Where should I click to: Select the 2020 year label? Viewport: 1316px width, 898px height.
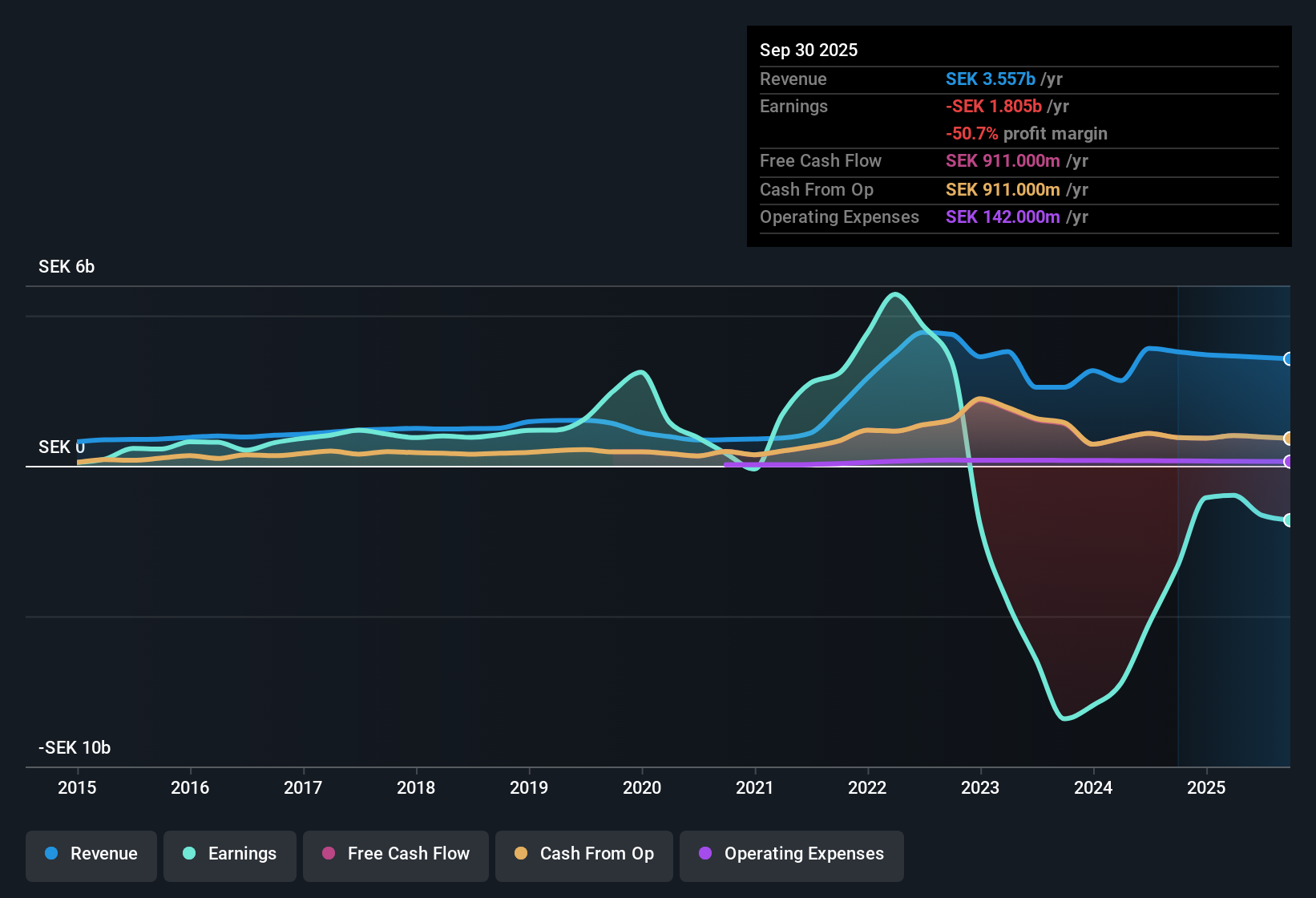[642, 788]
